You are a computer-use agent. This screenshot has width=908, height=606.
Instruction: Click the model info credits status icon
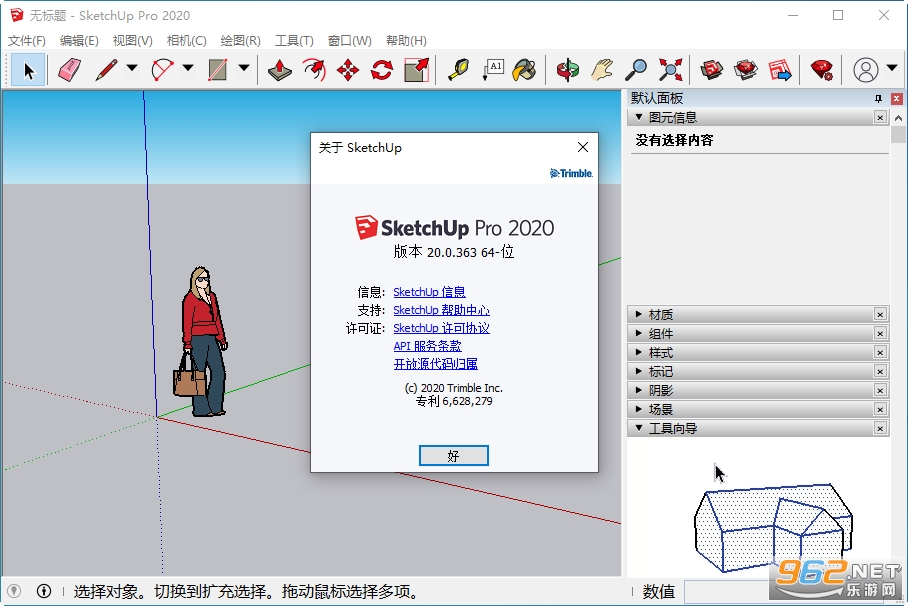tap(44, 591)
